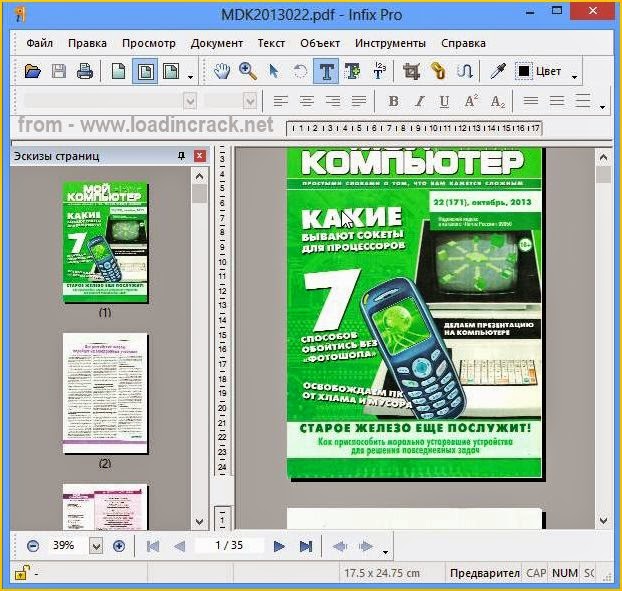
Task: Open the Инструменты menu
Action: tap(390, 43)
